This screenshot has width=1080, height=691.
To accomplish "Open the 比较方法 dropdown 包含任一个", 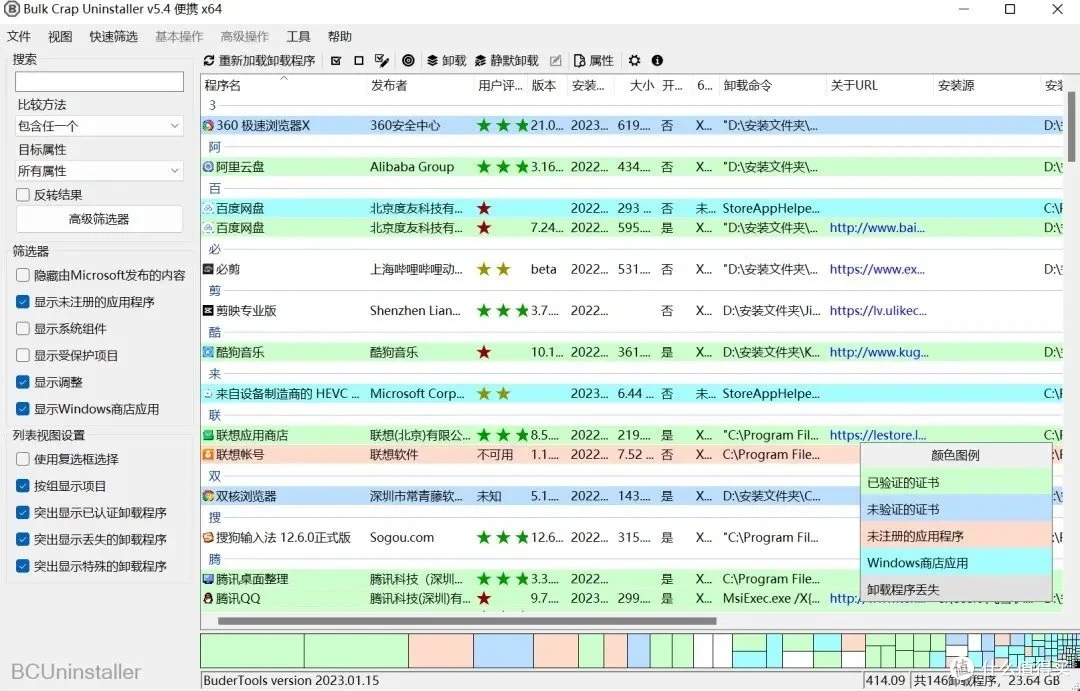I will point(99,126).
